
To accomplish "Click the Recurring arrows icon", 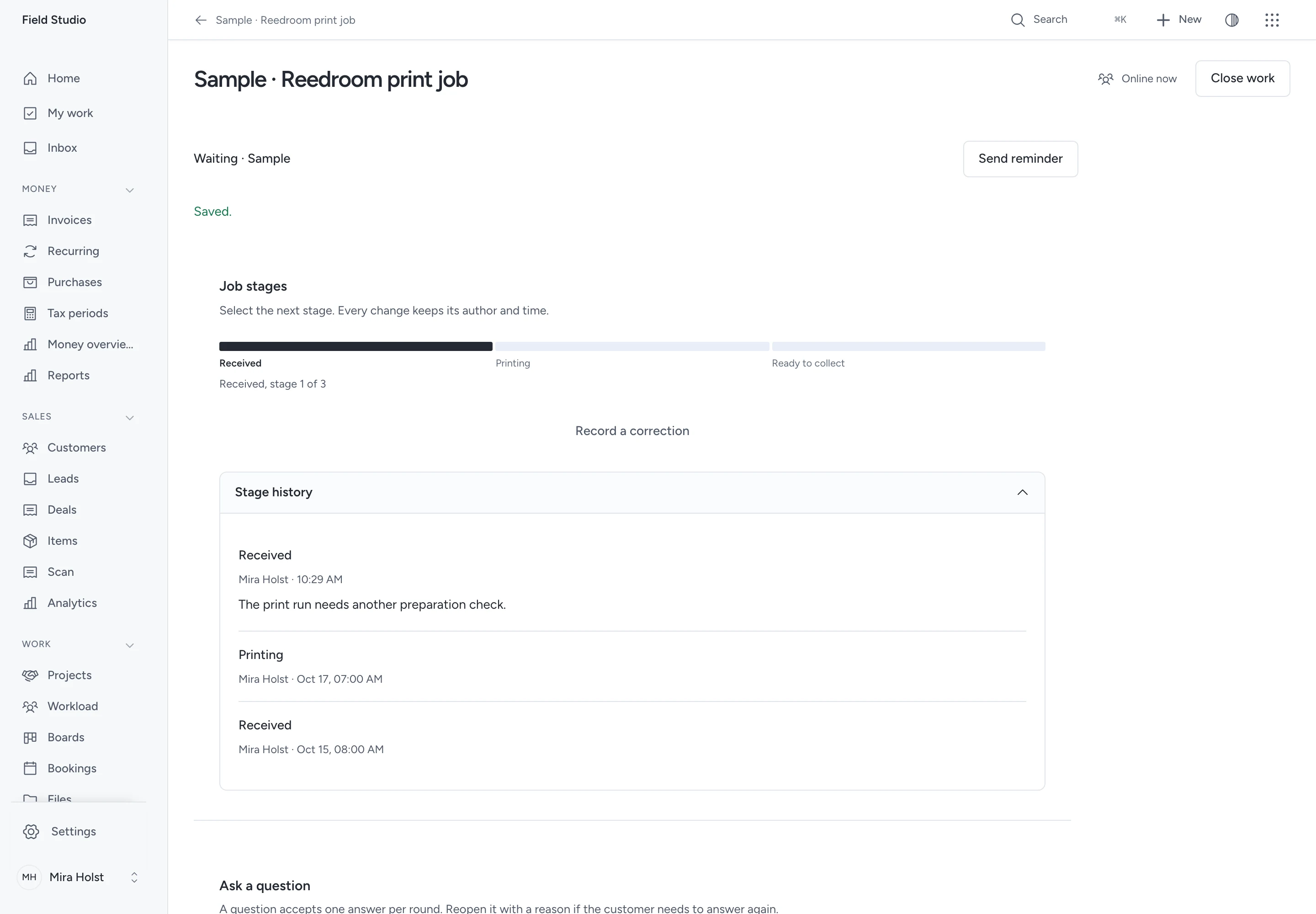I will [30, 251].
